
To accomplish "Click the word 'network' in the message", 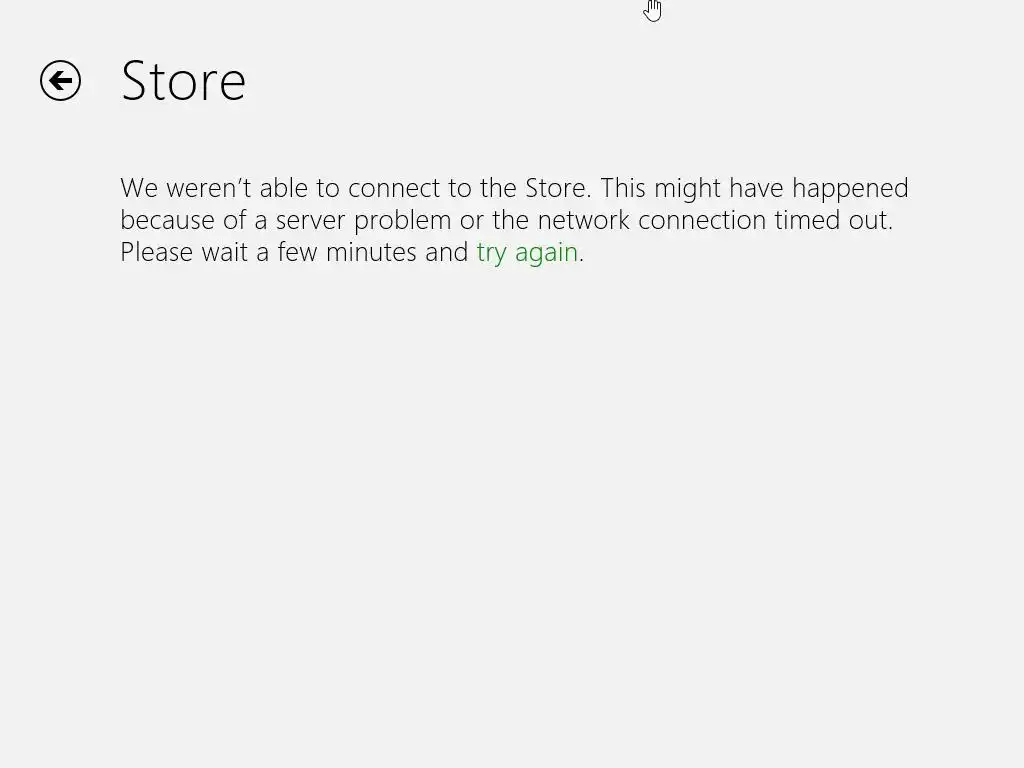I will pos(584,220).
